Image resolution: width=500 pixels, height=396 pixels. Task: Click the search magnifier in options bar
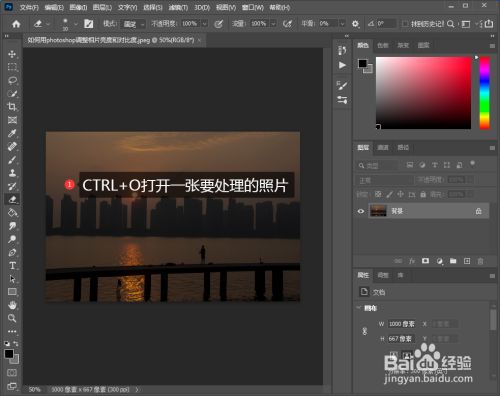[450, 24]
